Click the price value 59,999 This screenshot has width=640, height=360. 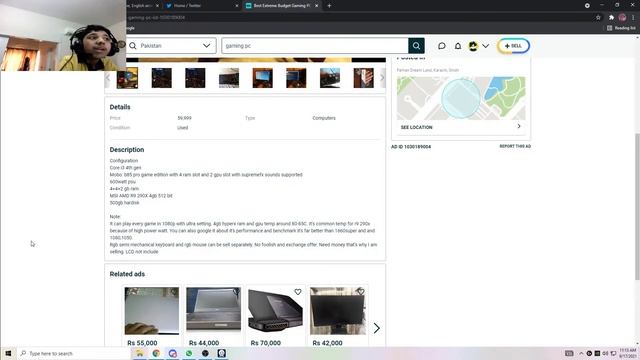(x=184, y=118)
